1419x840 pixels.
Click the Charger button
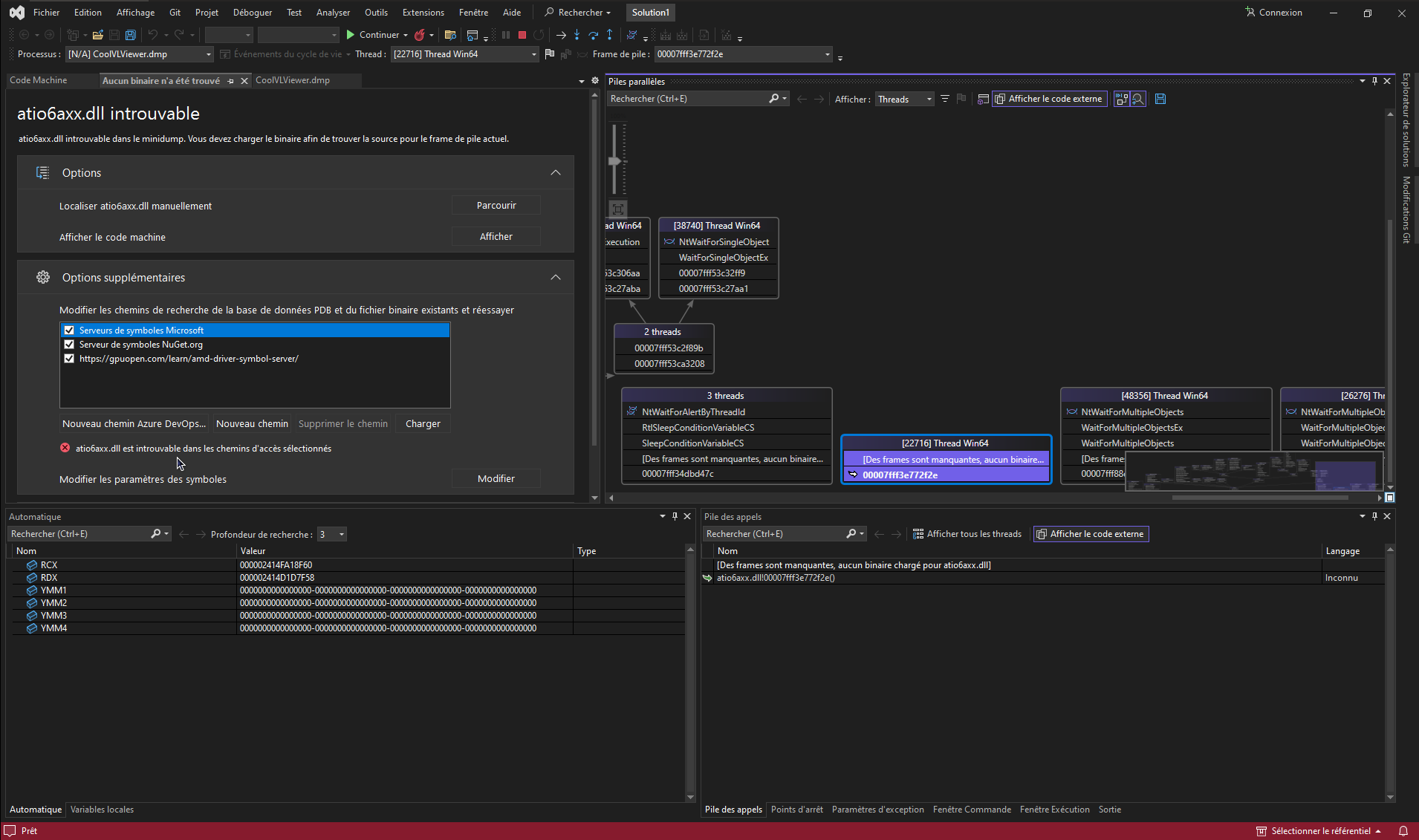[423, 424]
